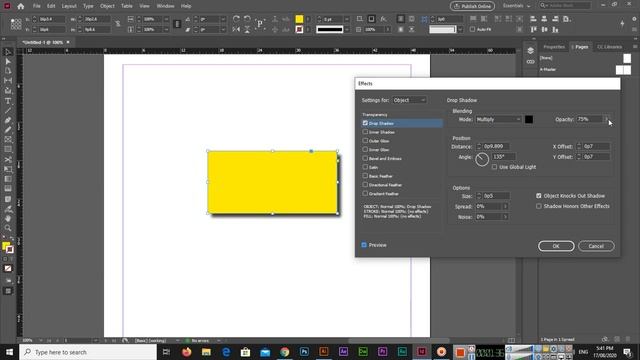Enable the Inner Shadow checkbox
This screenshot has width=640, height=360.
tap(365, 132)
